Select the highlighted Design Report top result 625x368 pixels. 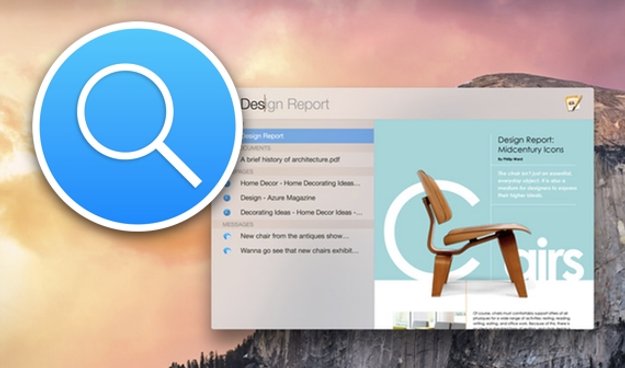pos(308,136)
